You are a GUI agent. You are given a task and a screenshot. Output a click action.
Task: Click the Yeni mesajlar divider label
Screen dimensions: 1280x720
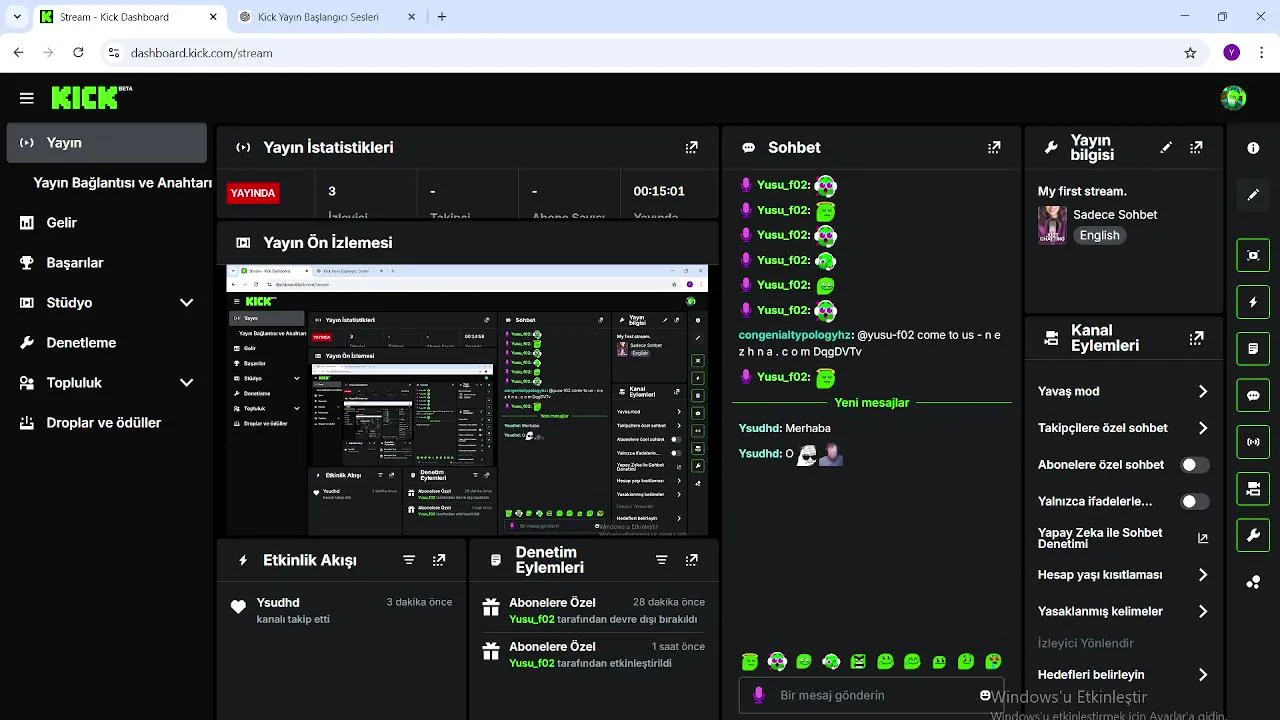pos(872,403)
